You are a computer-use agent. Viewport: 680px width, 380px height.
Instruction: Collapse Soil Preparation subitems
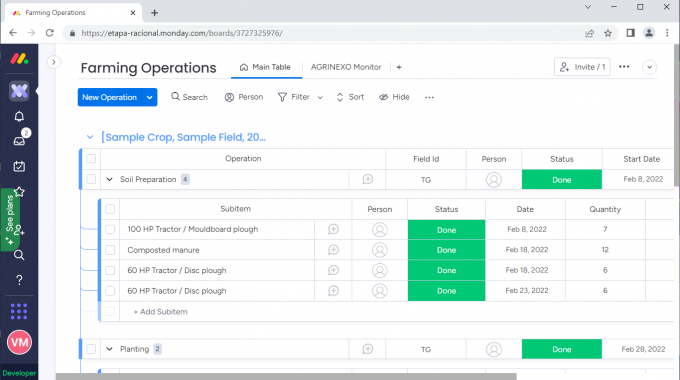pos(109,179)
